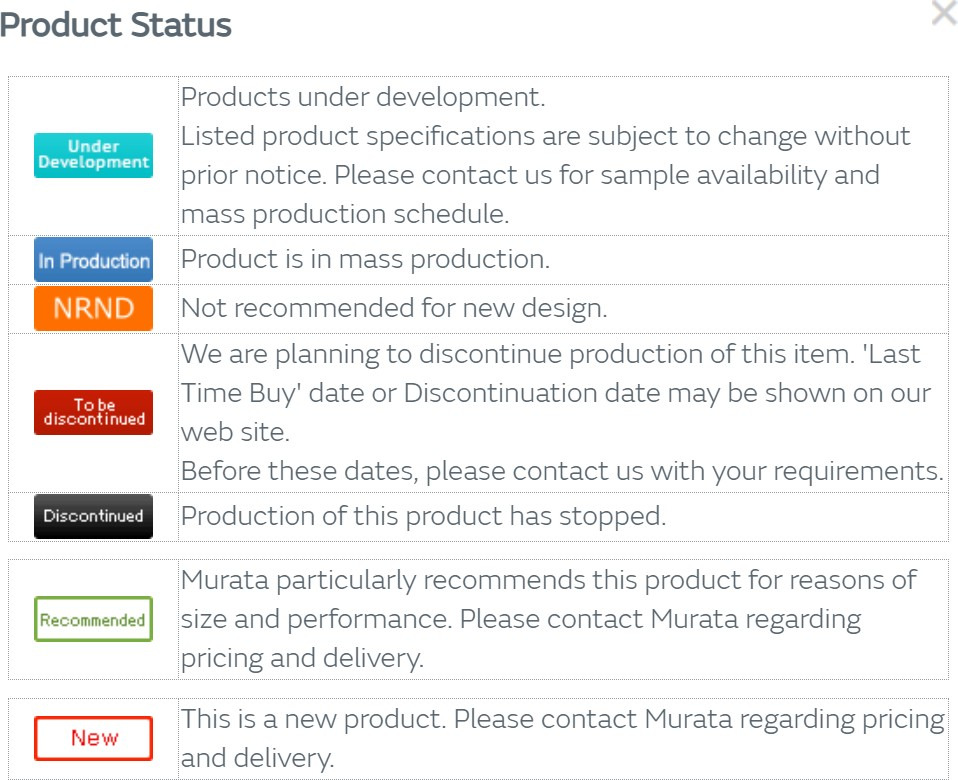Click 'Not recommended for new design.' description

pyautogui.click(x=393, y=308)
